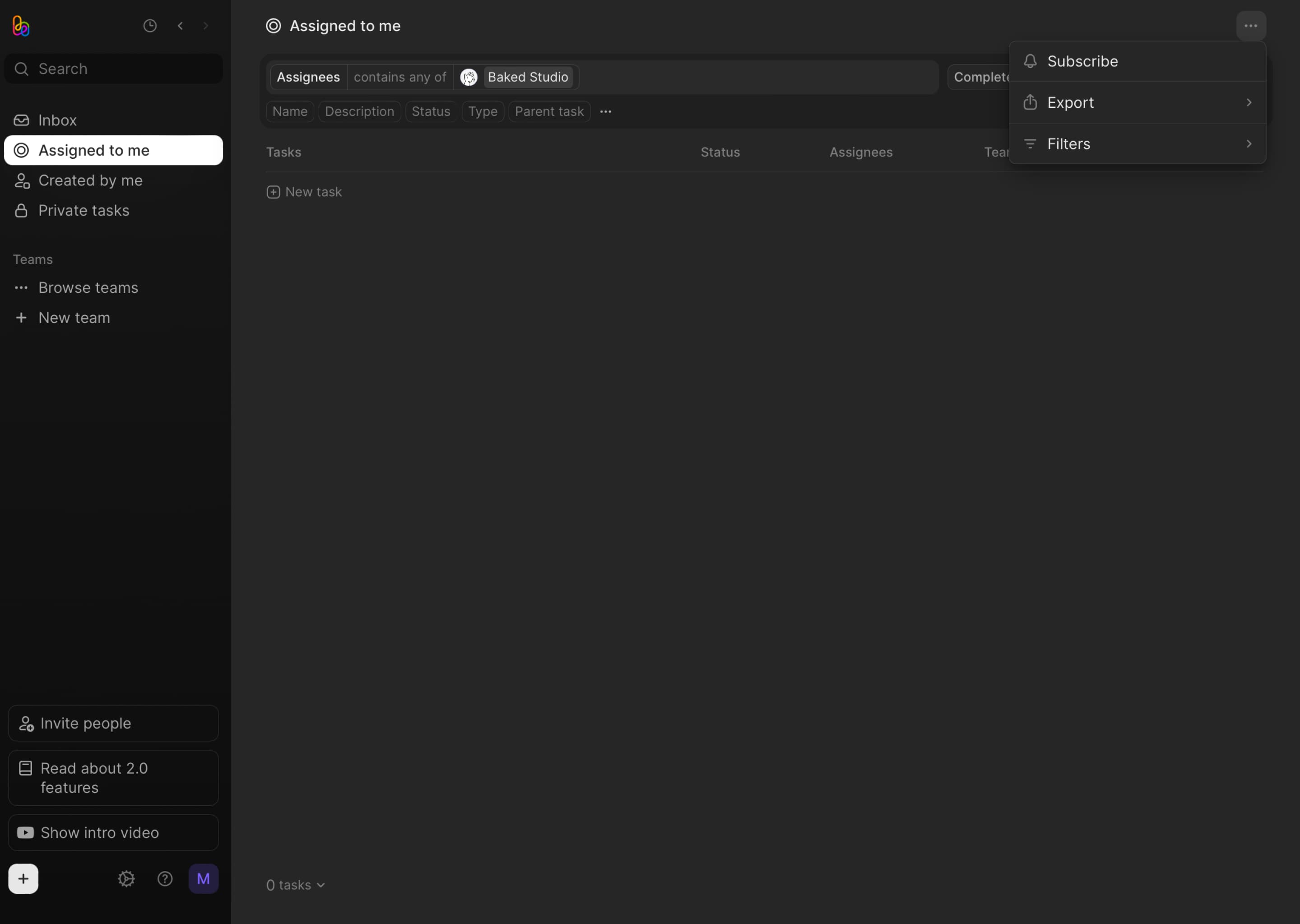
Task: Click the Read about 2.0 book icon
Action: point(26,768)
